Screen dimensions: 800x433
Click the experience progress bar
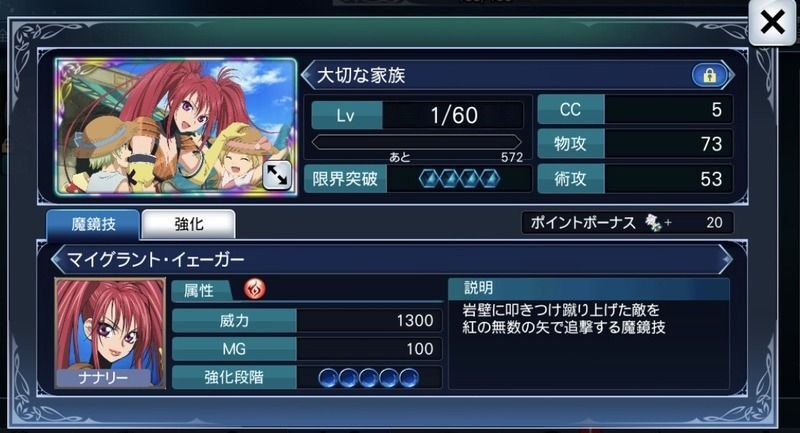coord(417,142)
